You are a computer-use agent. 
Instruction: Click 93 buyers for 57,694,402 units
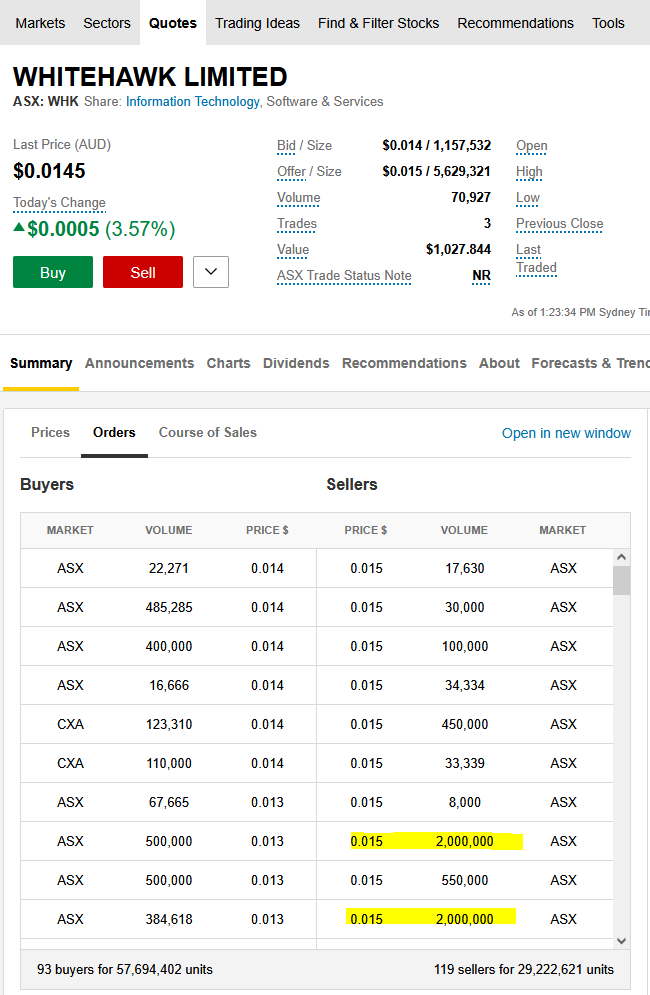124,970
